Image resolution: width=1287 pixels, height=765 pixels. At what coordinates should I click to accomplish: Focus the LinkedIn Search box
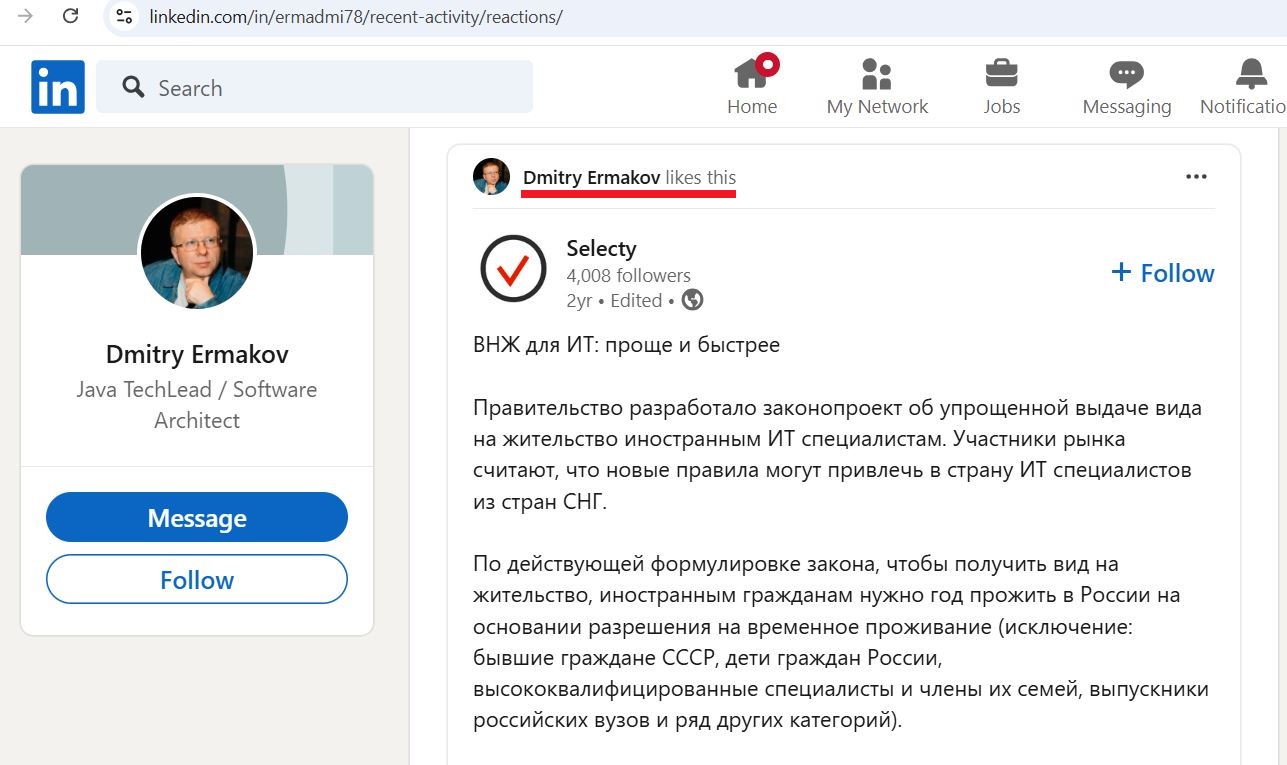315,87
